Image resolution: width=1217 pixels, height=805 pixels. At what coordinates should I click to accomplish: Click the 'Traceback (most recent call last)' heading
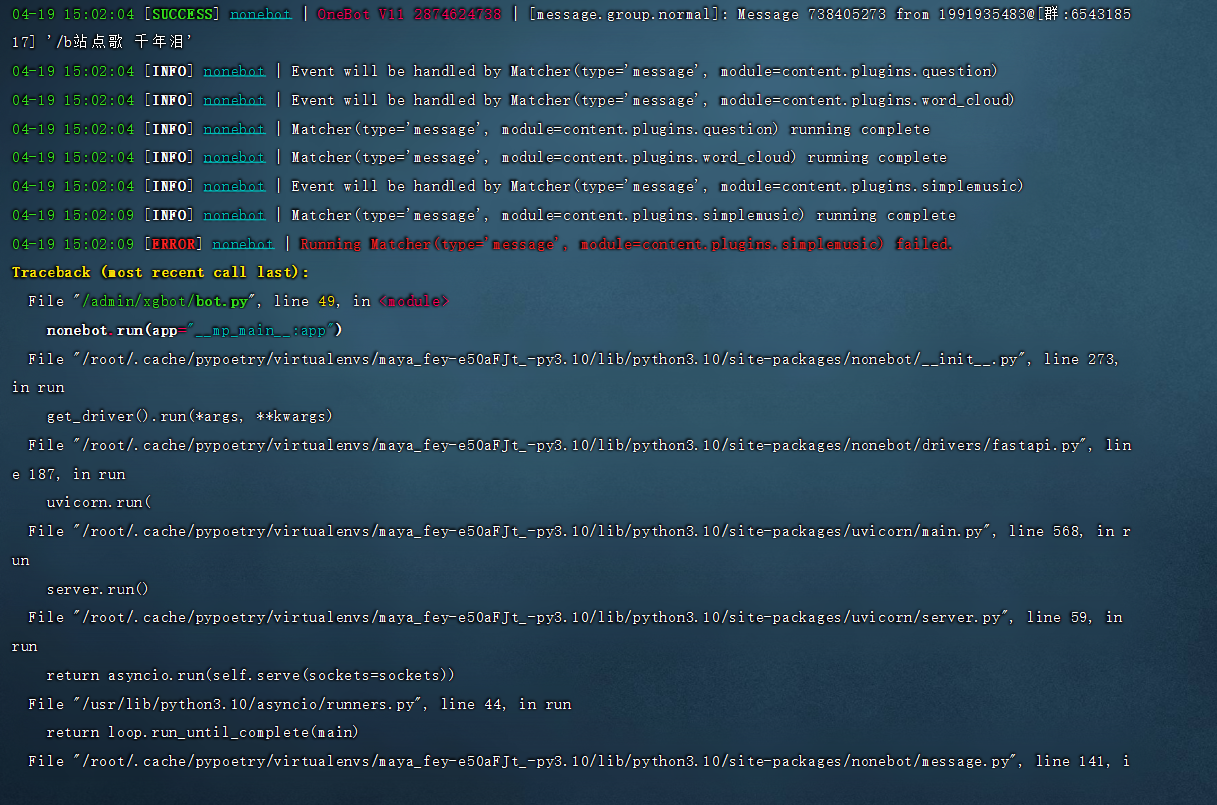pos(160,272)
